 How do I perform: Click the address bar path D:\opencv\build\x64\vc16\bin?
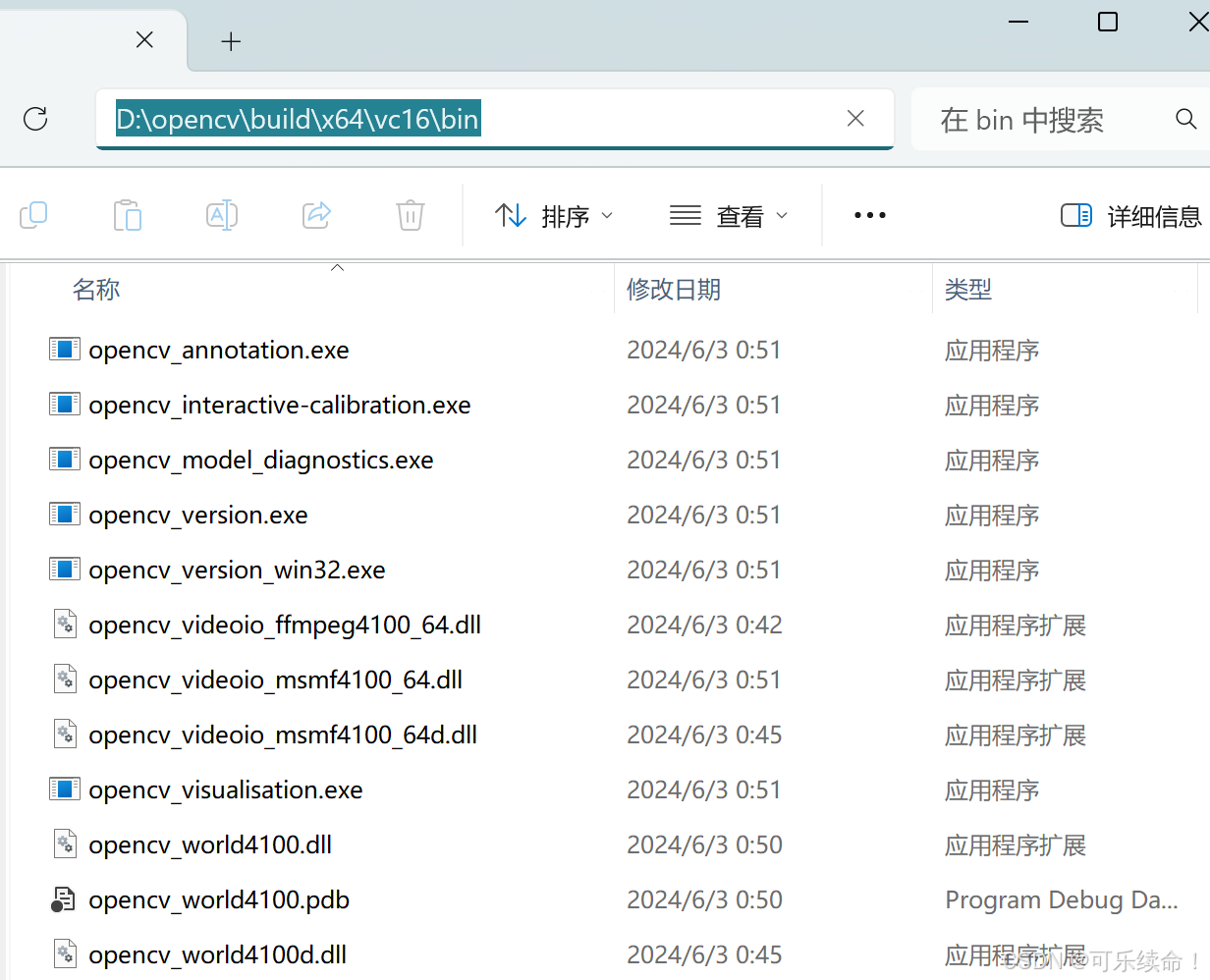click(298, 120)
